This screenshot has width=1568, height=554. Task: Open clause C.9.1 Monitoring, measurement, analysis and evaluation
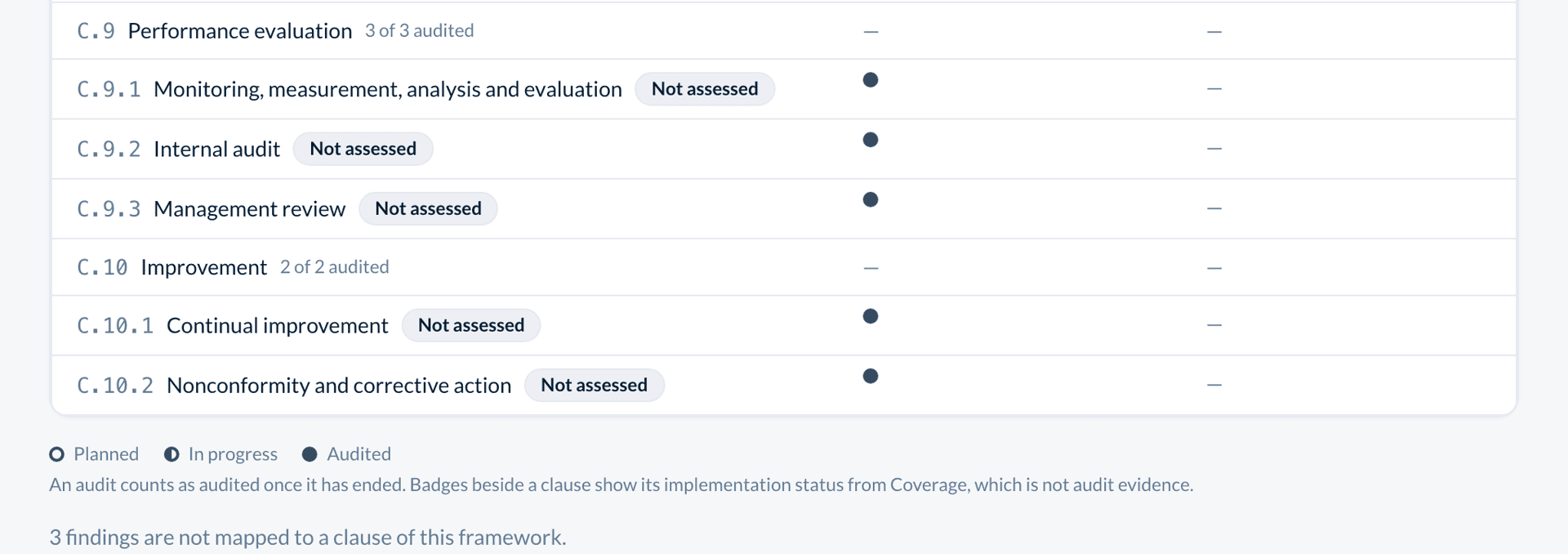[350, 89]
